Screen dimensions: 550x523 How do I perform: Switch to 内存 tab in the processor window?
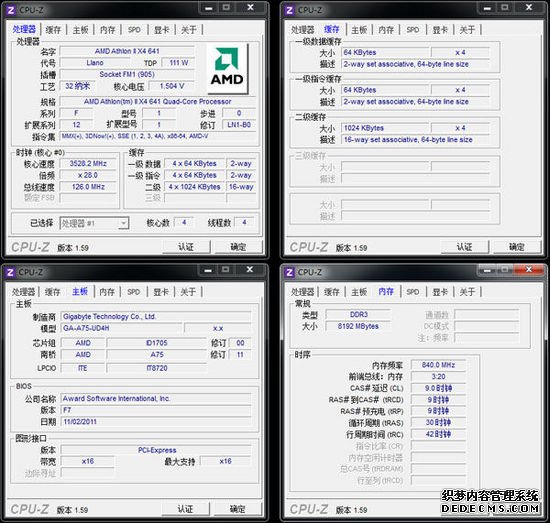[x=107, y=30]
